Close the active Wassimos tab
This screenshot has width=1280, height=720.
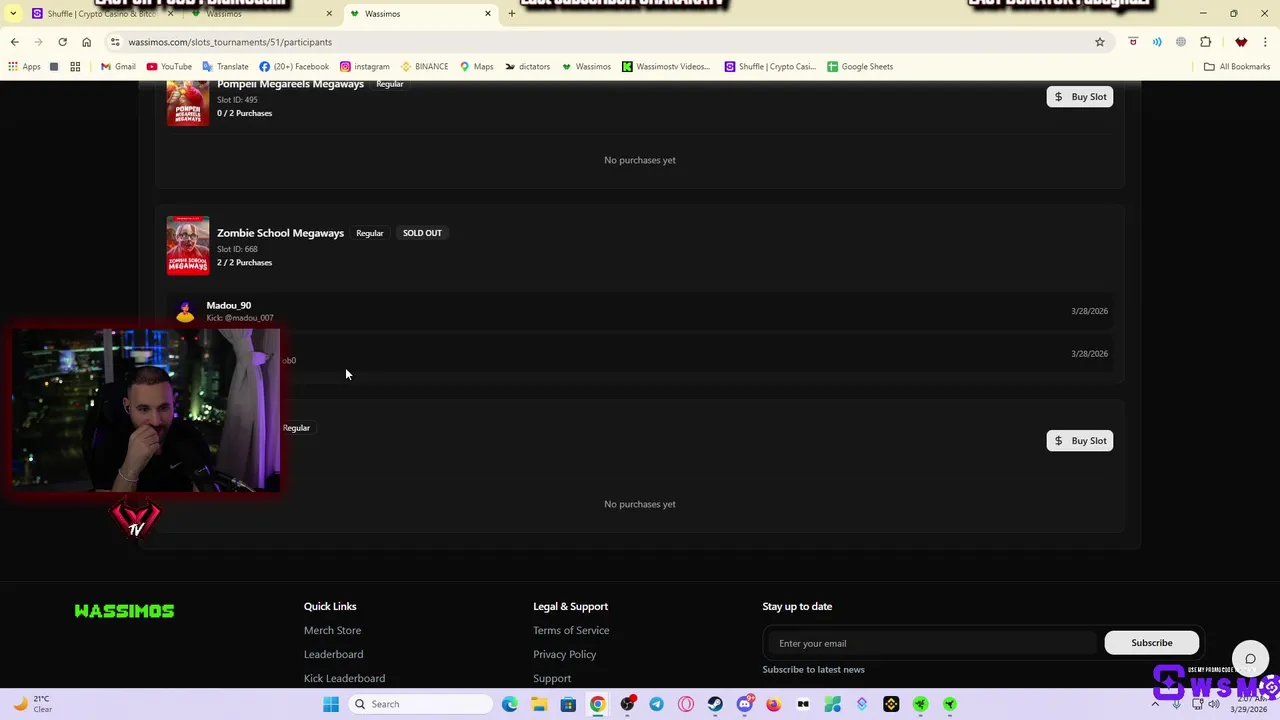pos(488,14)
